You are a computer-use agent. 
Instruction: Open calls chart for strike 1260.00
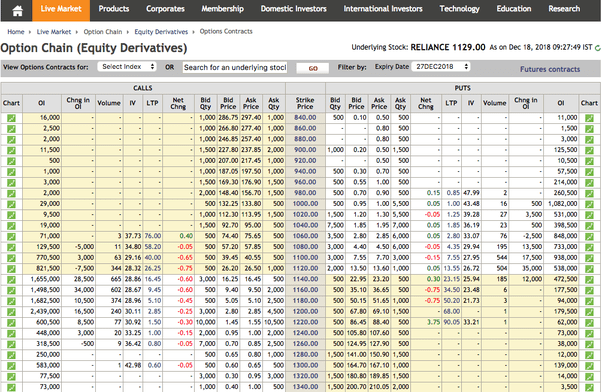click(11, 344)
